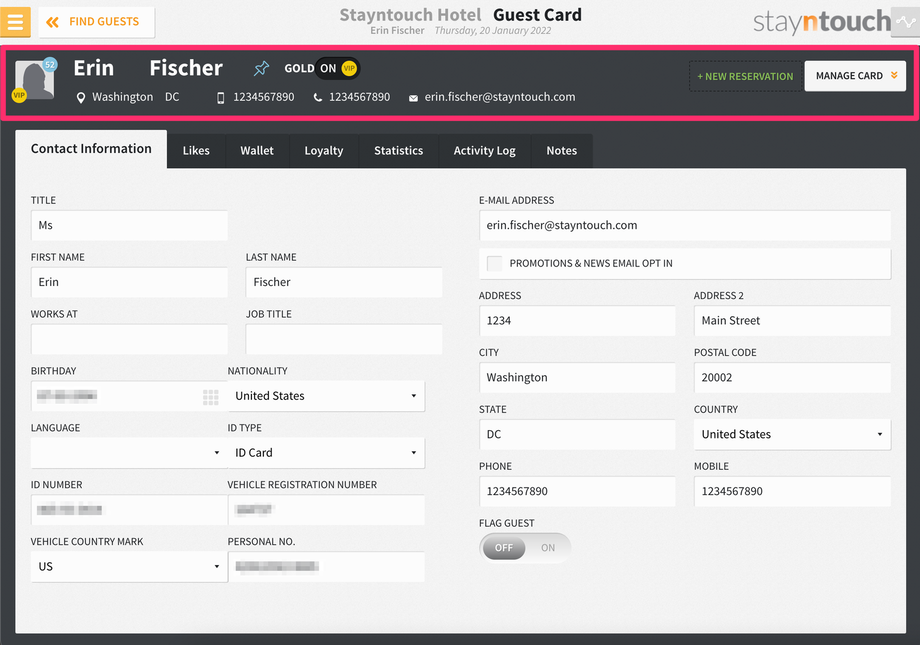View the Statistics tab
The image size is (920, 645).
tap(398, 151)
